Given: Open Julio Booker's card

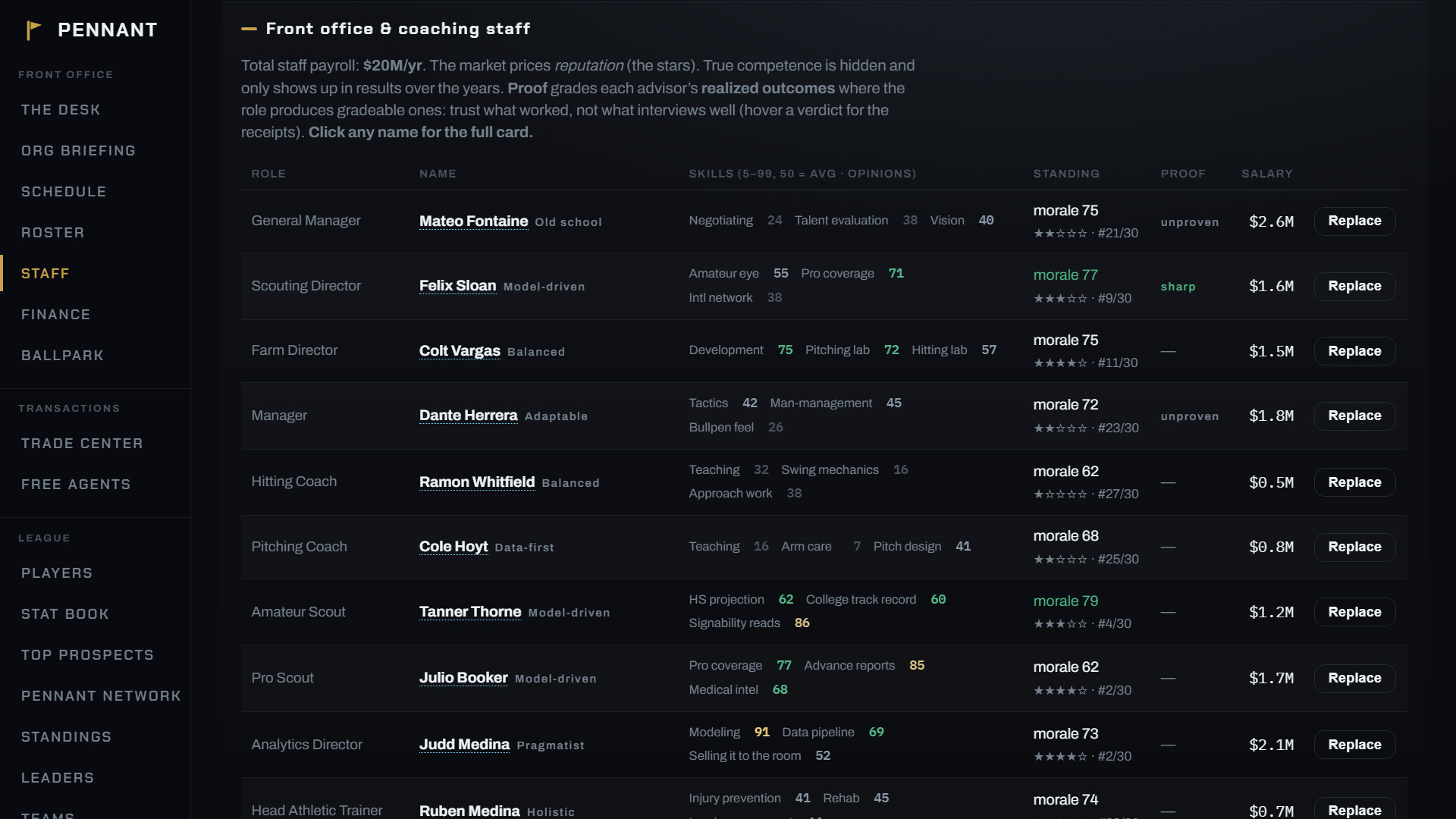Looking at the screenshot, I should [x=463, y=678].
